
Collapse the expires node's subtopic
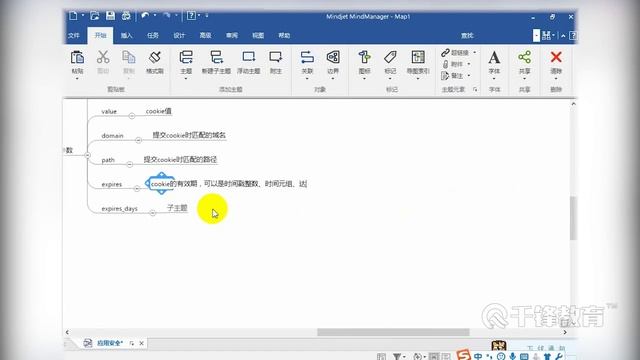pyautogui.click(x=137, y=189)
